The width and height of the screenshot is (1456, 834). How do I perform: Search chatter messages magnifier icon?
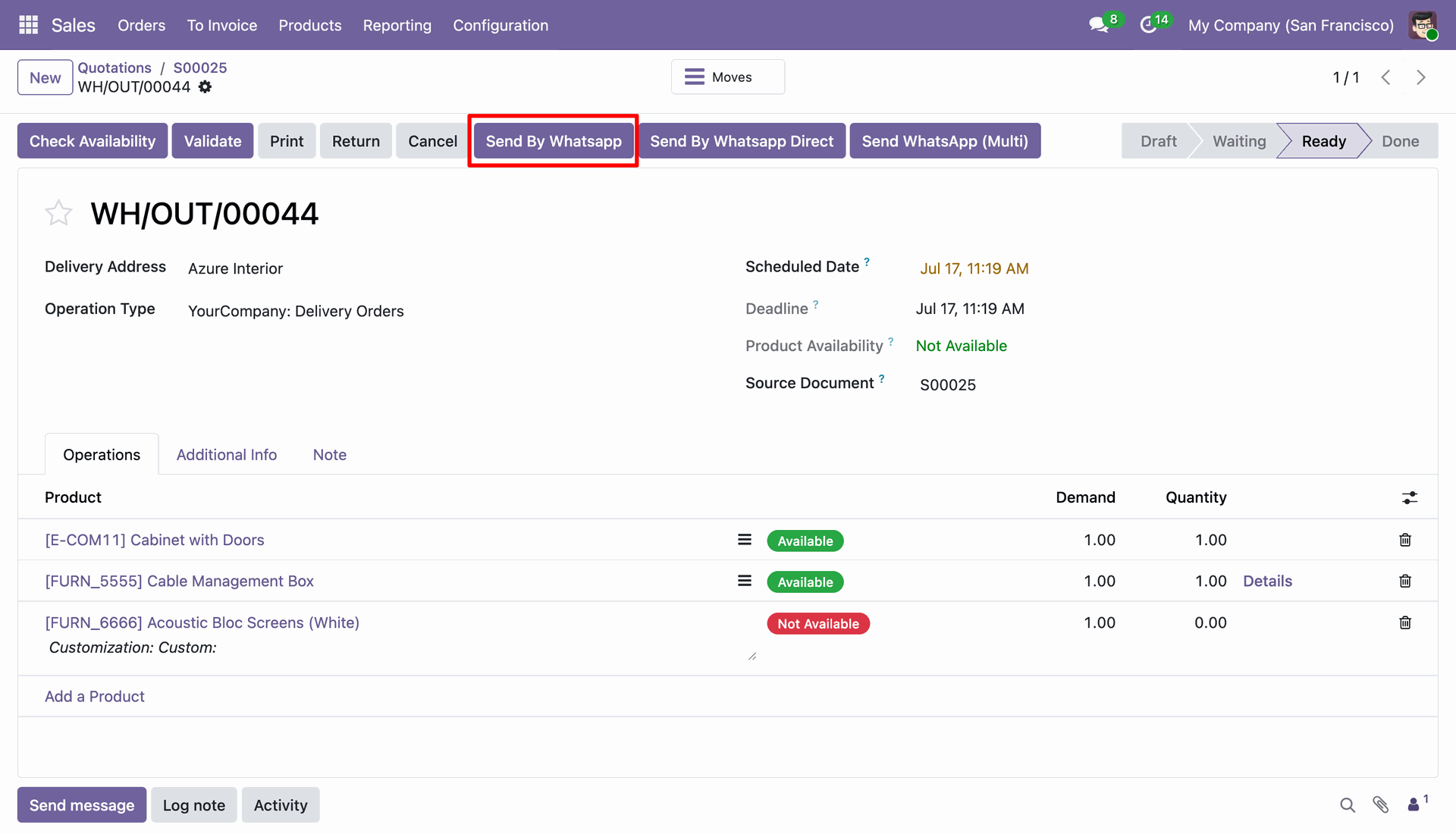click(1348, 805)
